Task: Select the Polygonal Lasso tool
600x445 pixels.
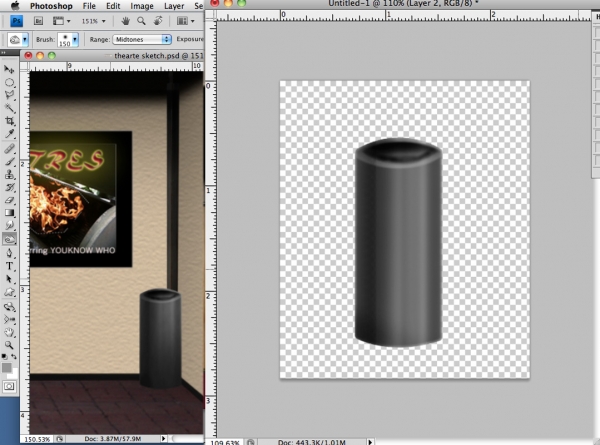Action: coord(9,95)
